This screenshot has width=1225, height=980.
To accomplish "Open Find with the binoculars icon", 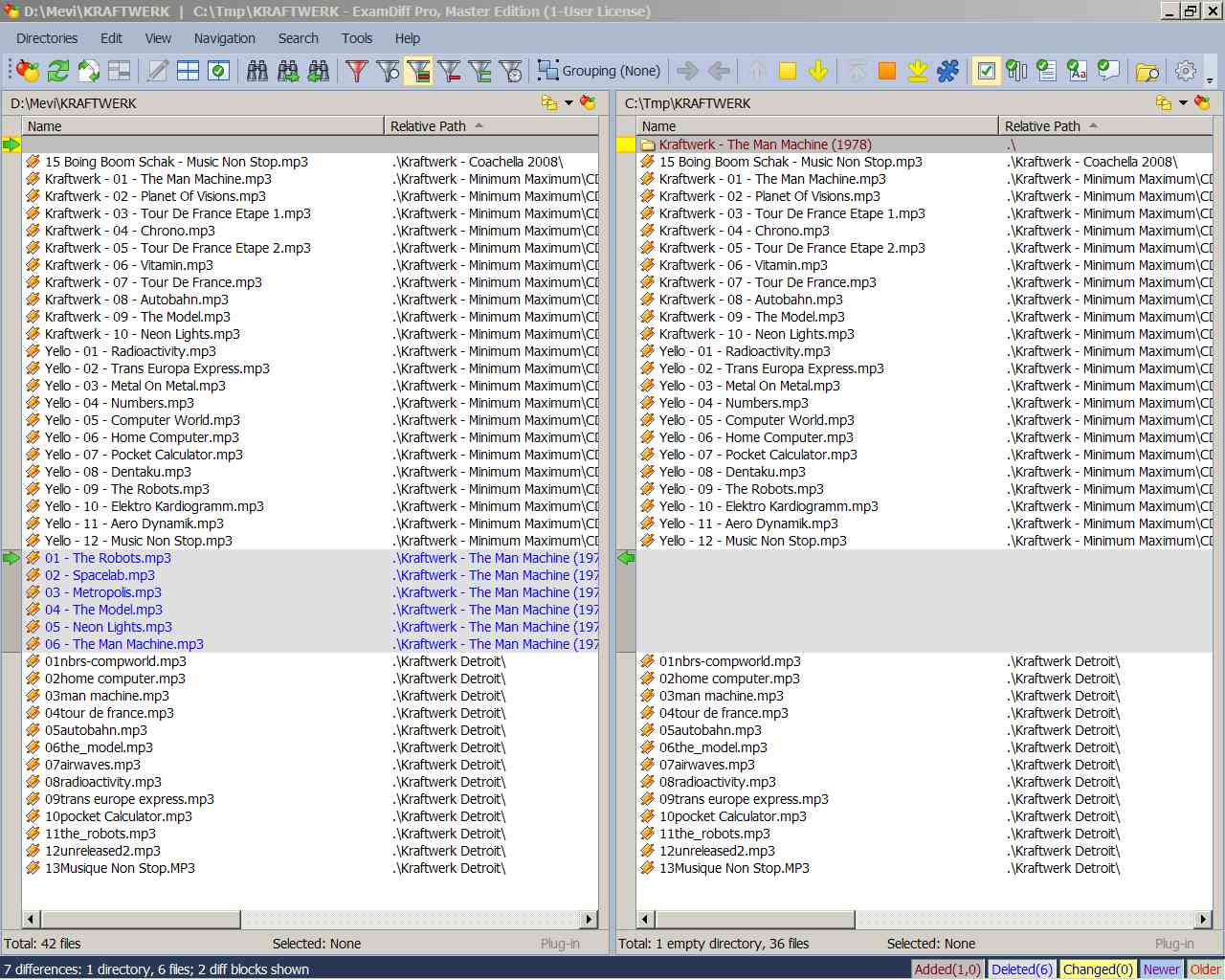I will 257,71.
